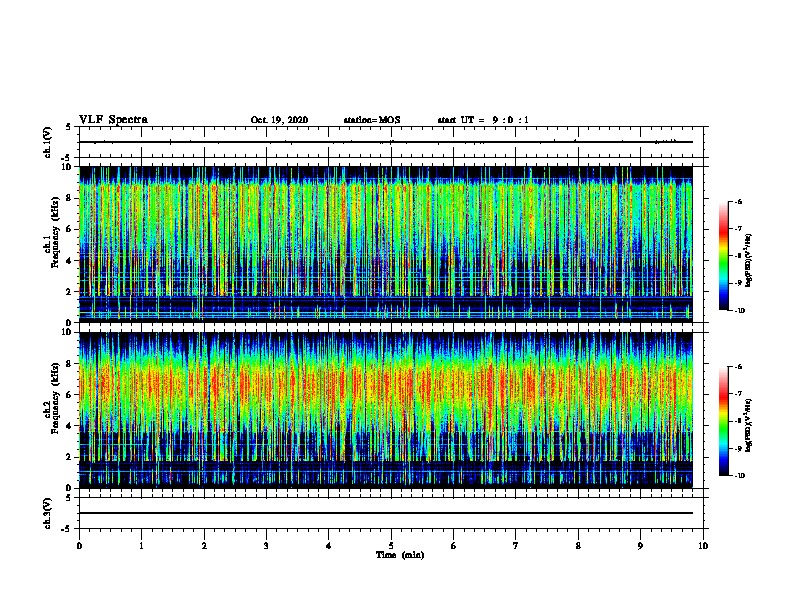
Task: Click the time axis tick label "0"
Action: [x=79, y=546]
